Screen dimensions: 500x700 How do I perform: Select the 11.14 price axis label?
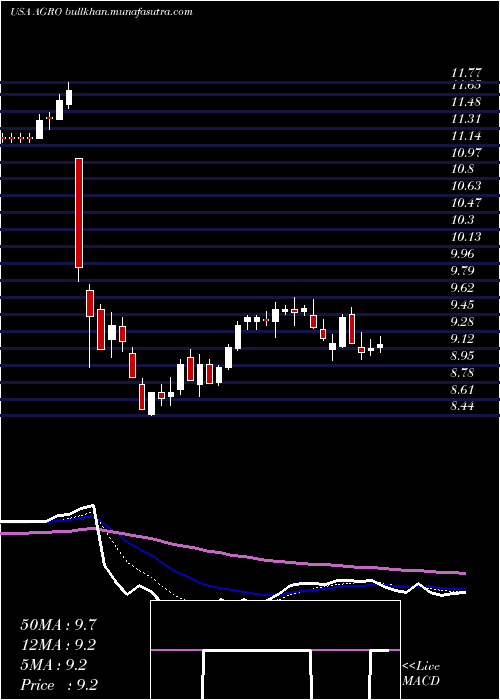pyautogui.click(x=467, y=136)
